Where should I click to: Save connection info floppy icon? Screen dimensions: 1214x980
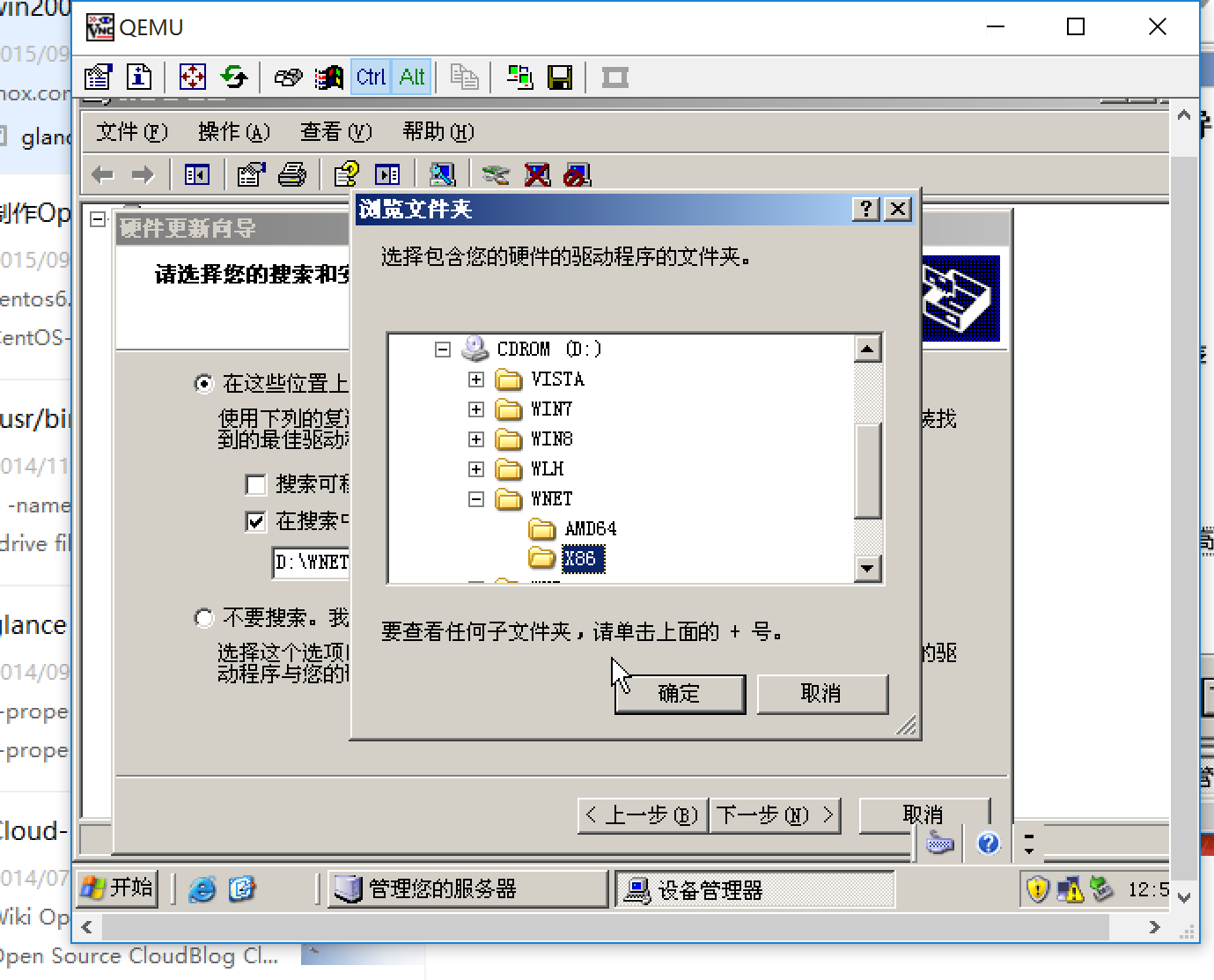pos(560,77)
